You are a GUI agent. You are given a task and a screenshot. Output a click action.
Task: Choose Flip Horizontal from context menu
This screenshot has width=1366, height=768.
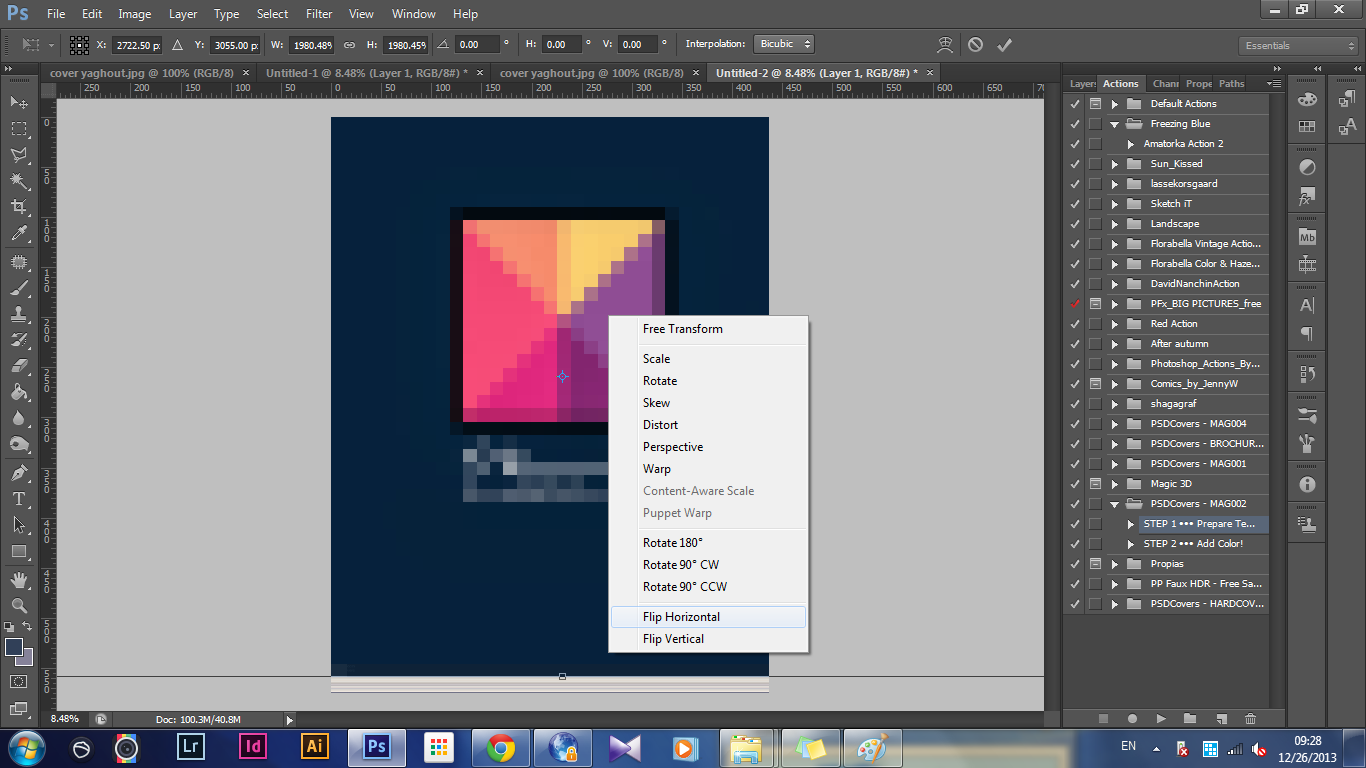point(681,617)
